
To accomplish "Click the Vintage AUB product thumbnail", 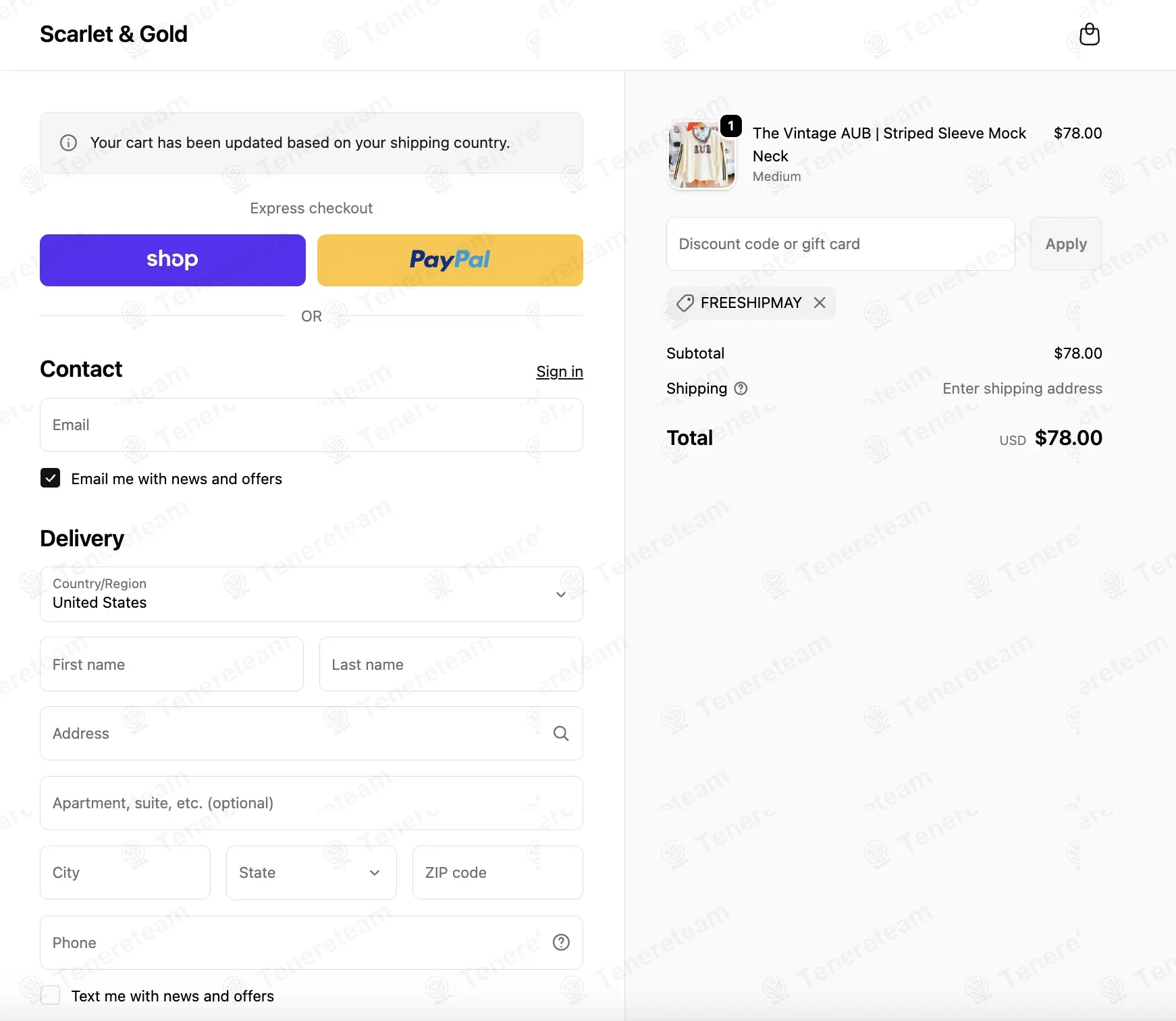I will 701,155.
